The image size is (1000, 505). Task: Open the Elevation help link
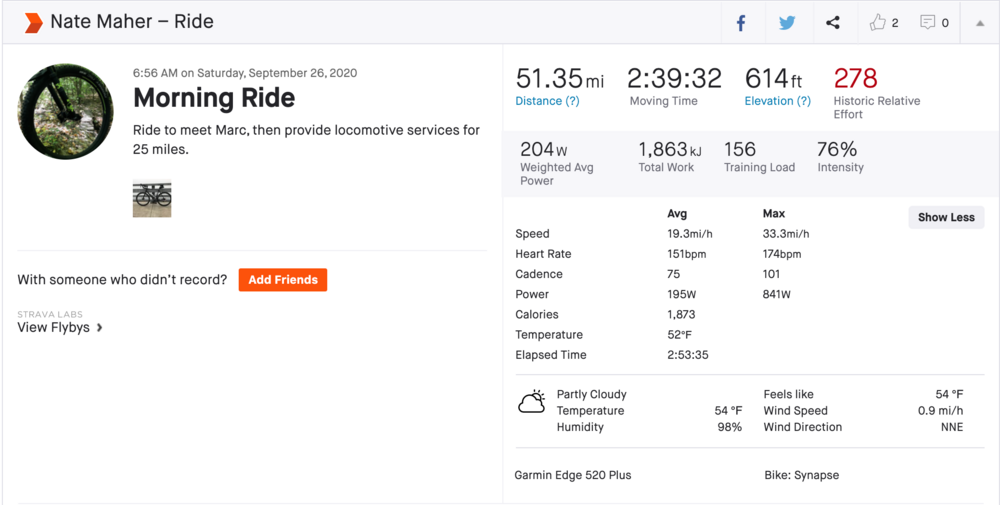coord(777,101)
